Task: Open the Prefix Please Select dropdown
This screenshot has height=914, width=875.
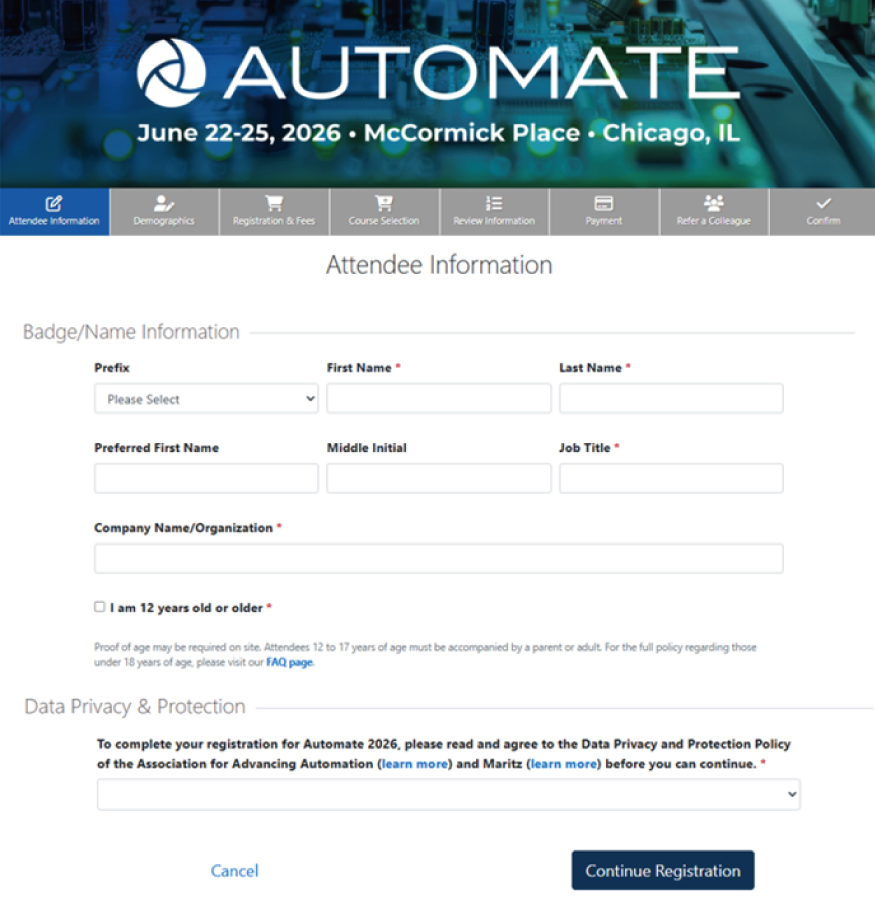Action: (206, 399)
